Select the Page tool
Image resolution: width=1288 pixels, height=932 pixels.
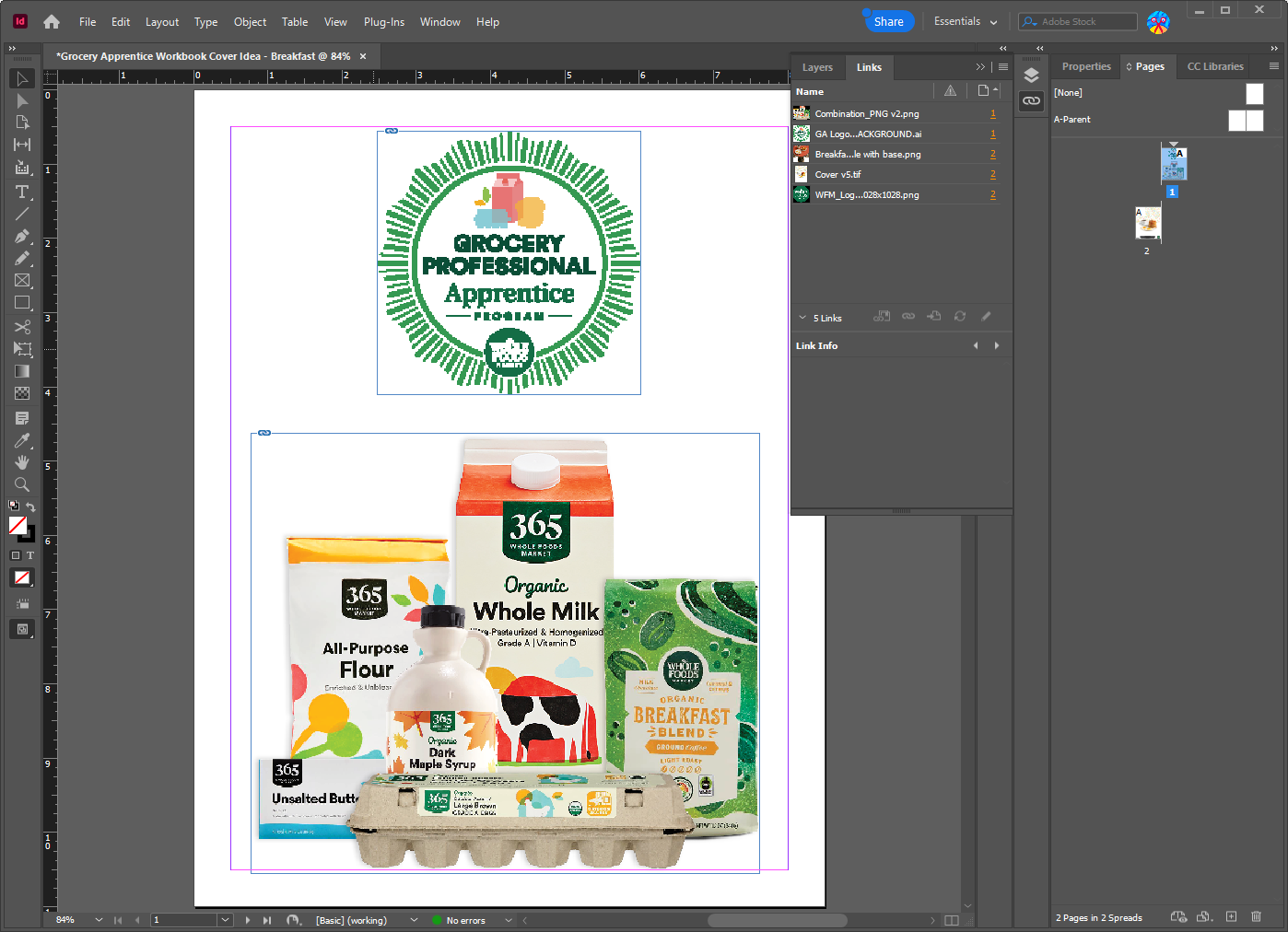[22, 122]
